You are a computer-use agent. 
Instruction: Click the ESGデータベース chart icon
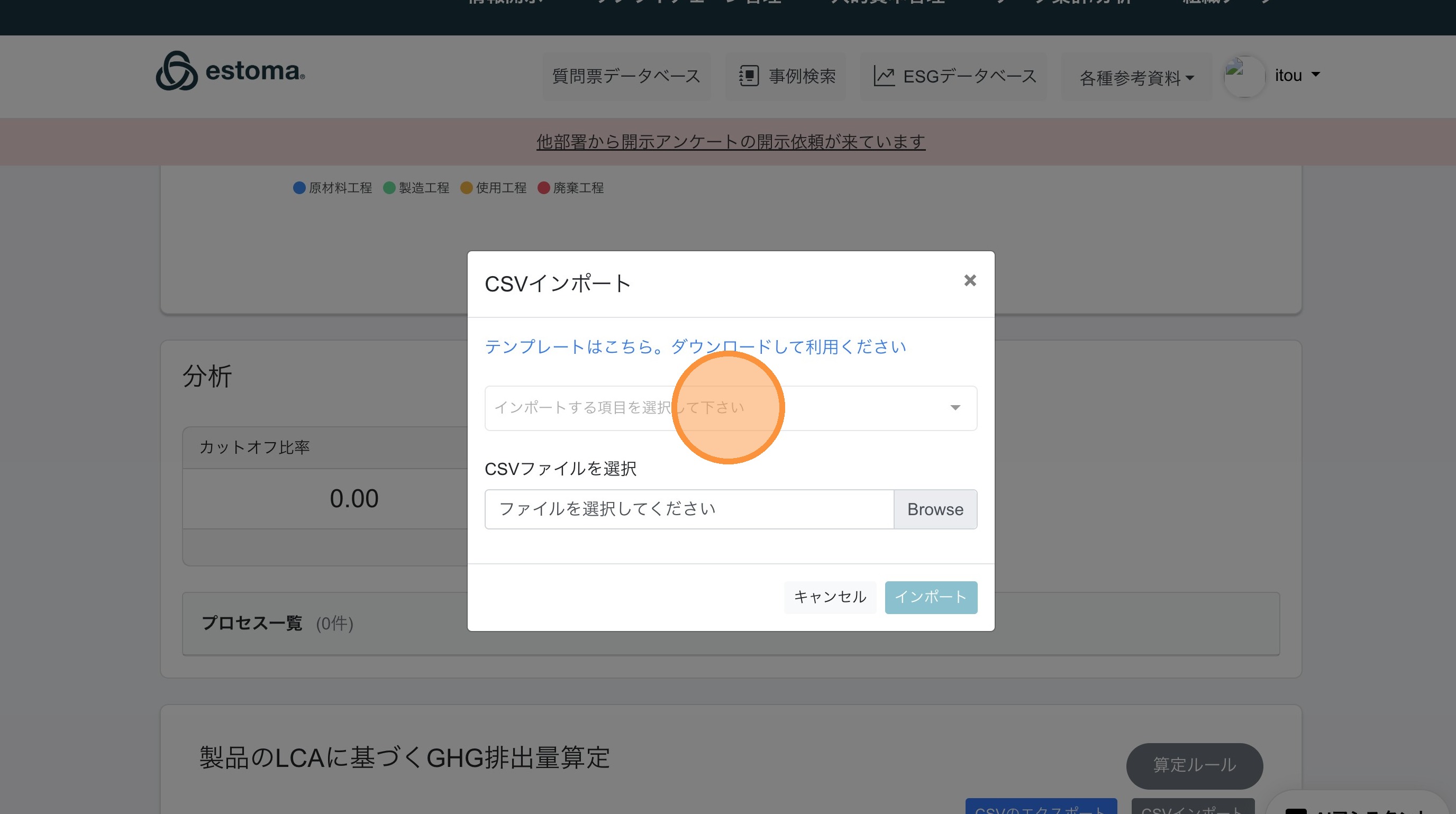[x=884, y=76]
